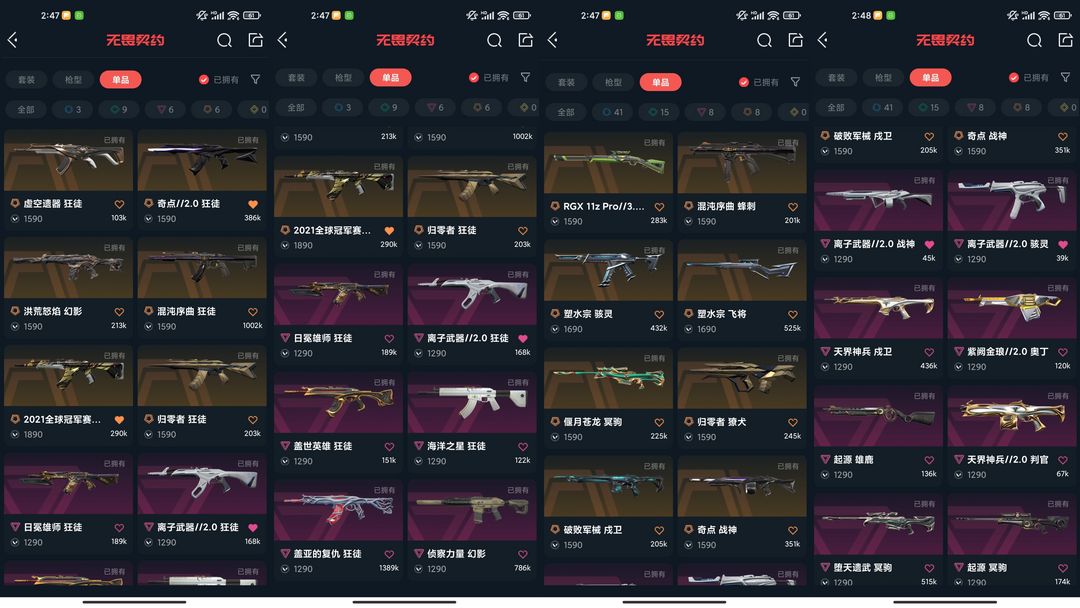
Task: Tap heart icon for 塑水宗 飞将
Action: [x=793, y=315]
